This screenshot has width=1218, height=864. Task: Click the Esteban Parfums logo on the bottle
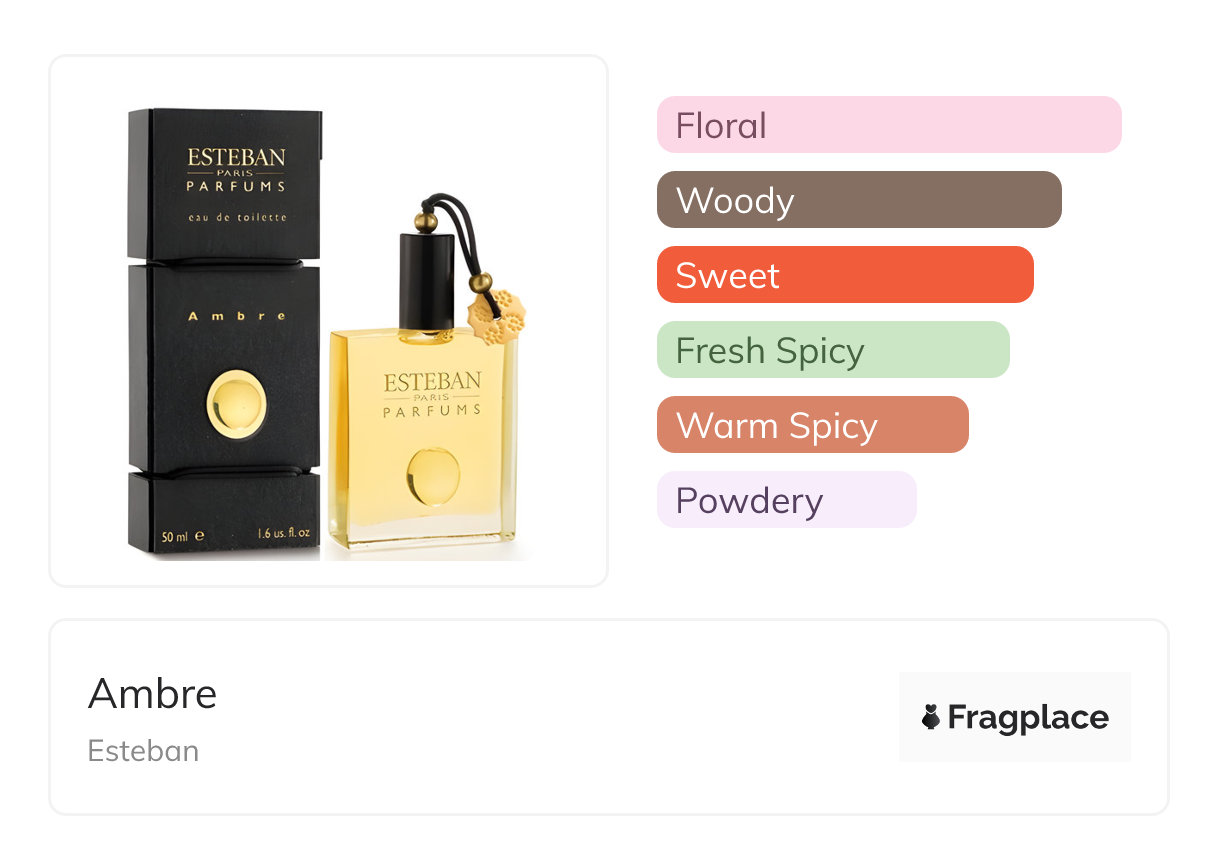[432, 393]
